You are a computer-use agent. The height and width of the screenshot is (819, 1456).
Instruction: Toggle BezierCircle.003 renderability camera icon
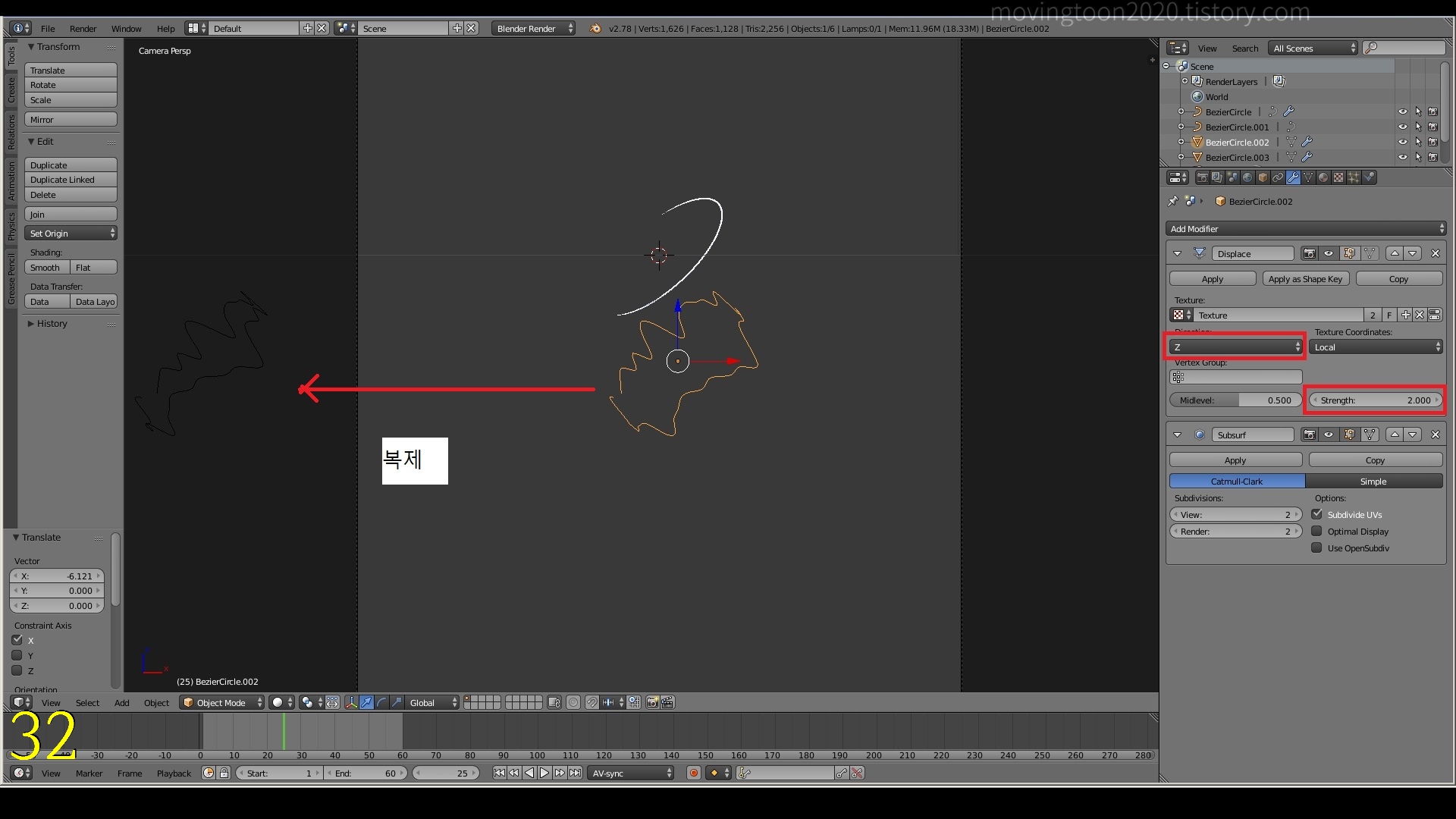[x=1433, y=157]
